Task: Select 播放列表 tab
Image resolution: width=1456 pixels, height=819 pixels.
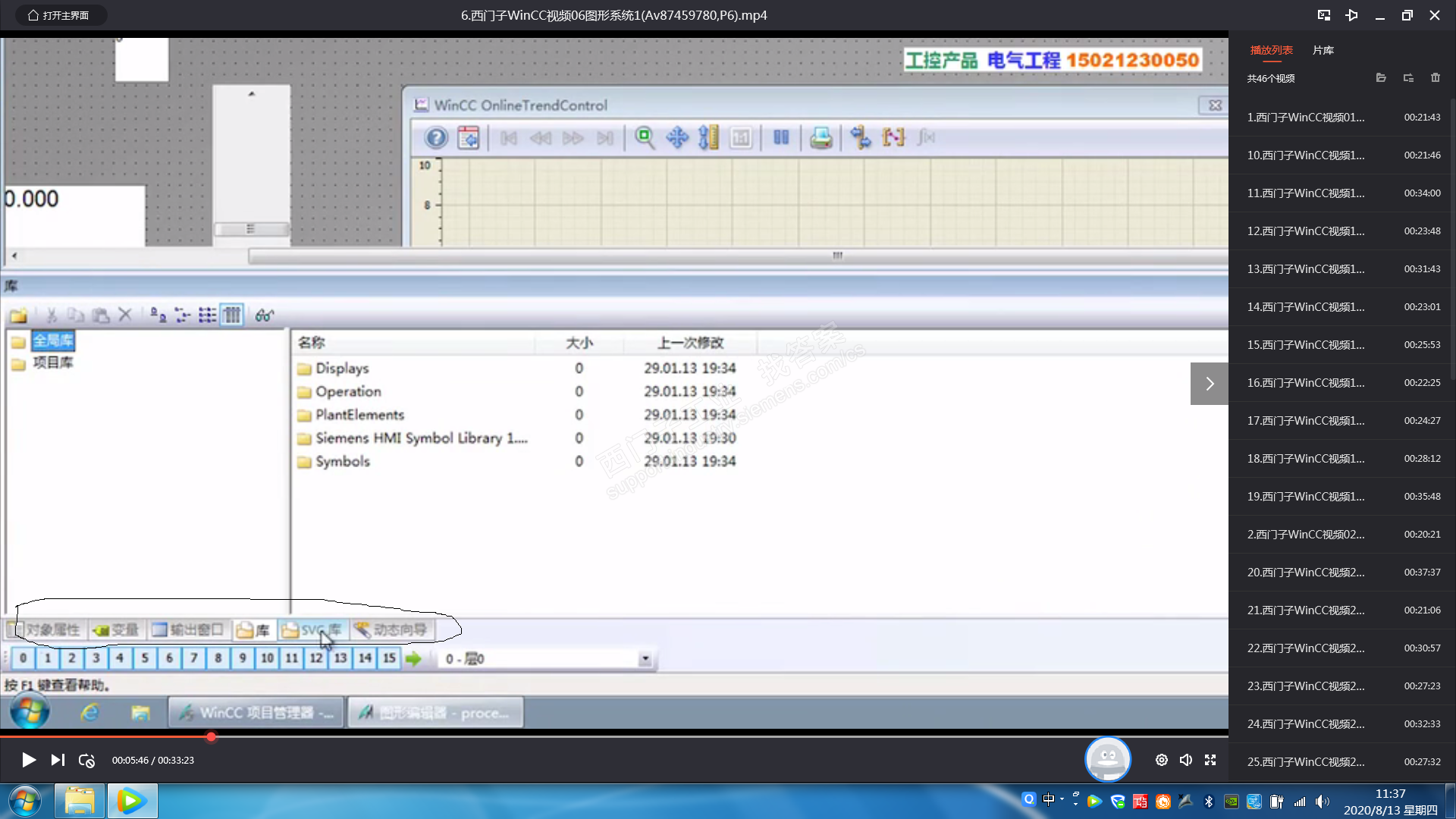Action: click(x=1271, y=50)
